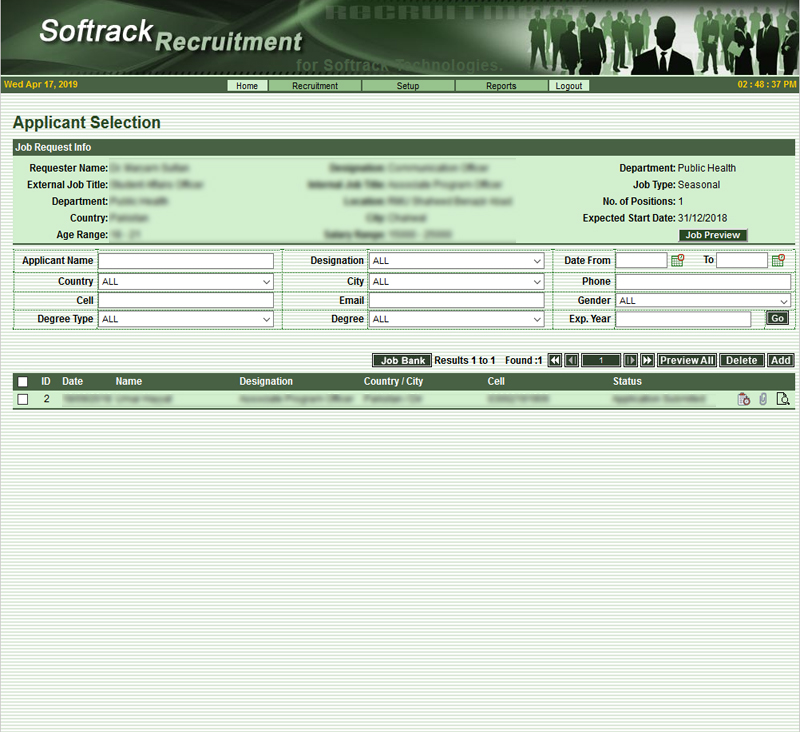The width and height of the screenshot is (800, 732).
Task: Click the clipboard icon for applicant 2
Action: 743,399
